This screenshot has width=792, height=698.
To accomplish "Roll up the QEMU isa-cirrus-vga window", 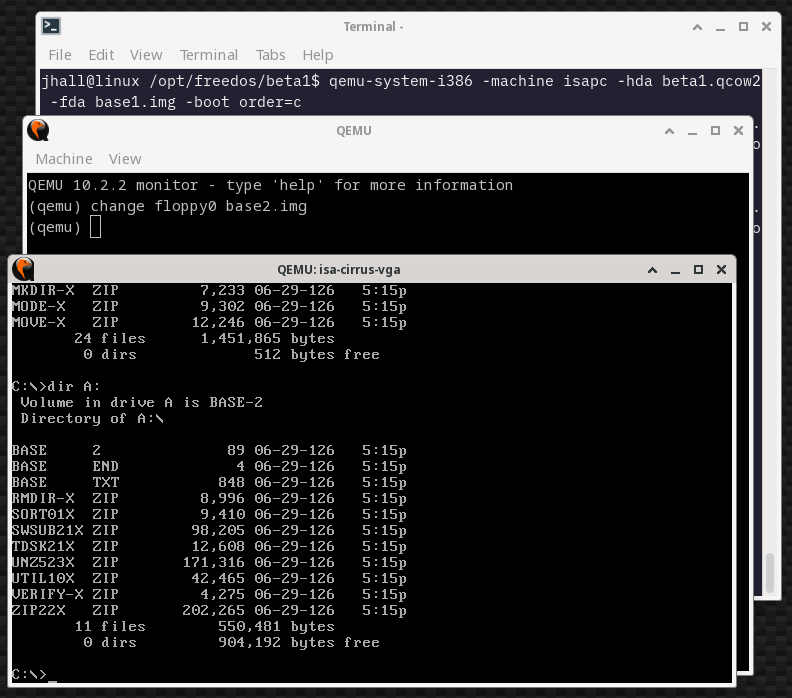I will tap(653, 270).
